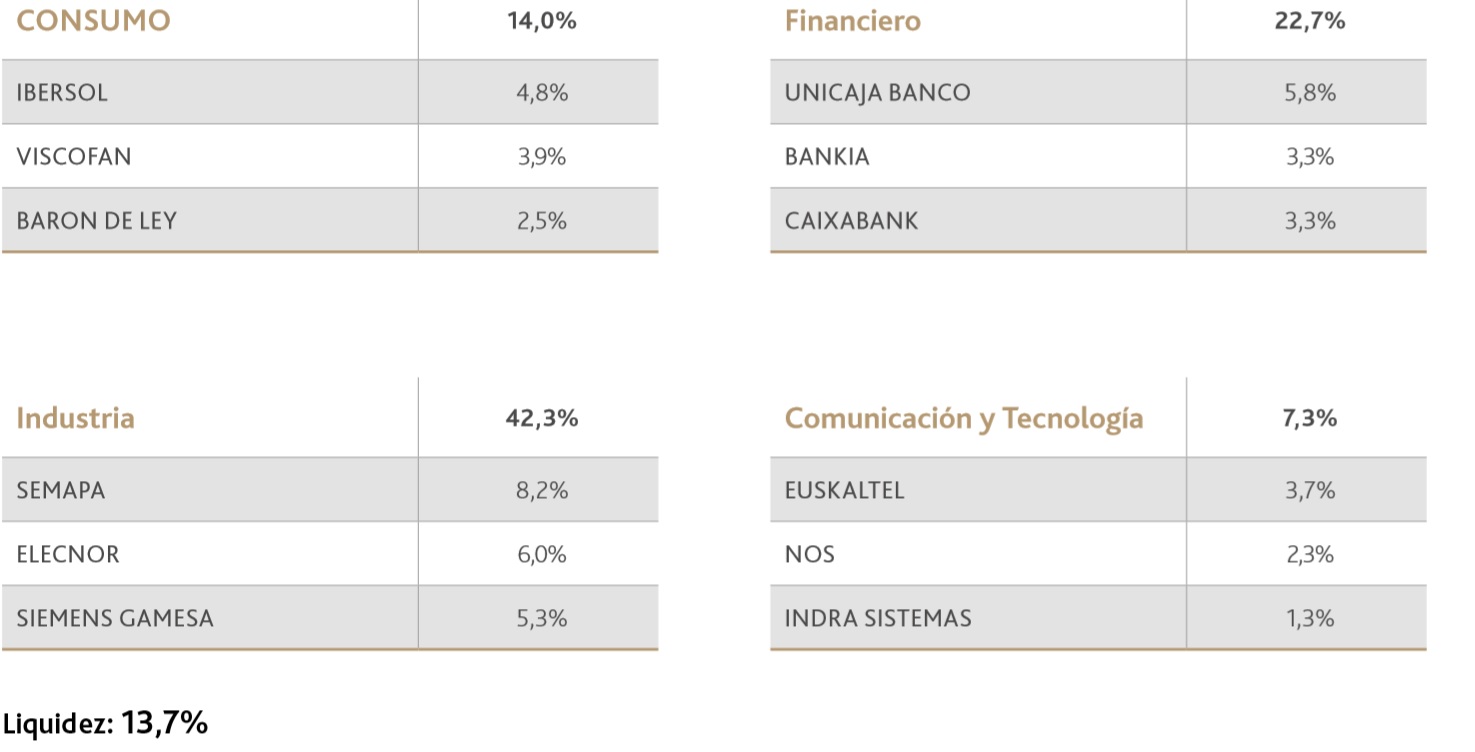This screenshot has height=752, width=1475.
Task: Click the Industria sector heading
Action: [x=75, y=418]
